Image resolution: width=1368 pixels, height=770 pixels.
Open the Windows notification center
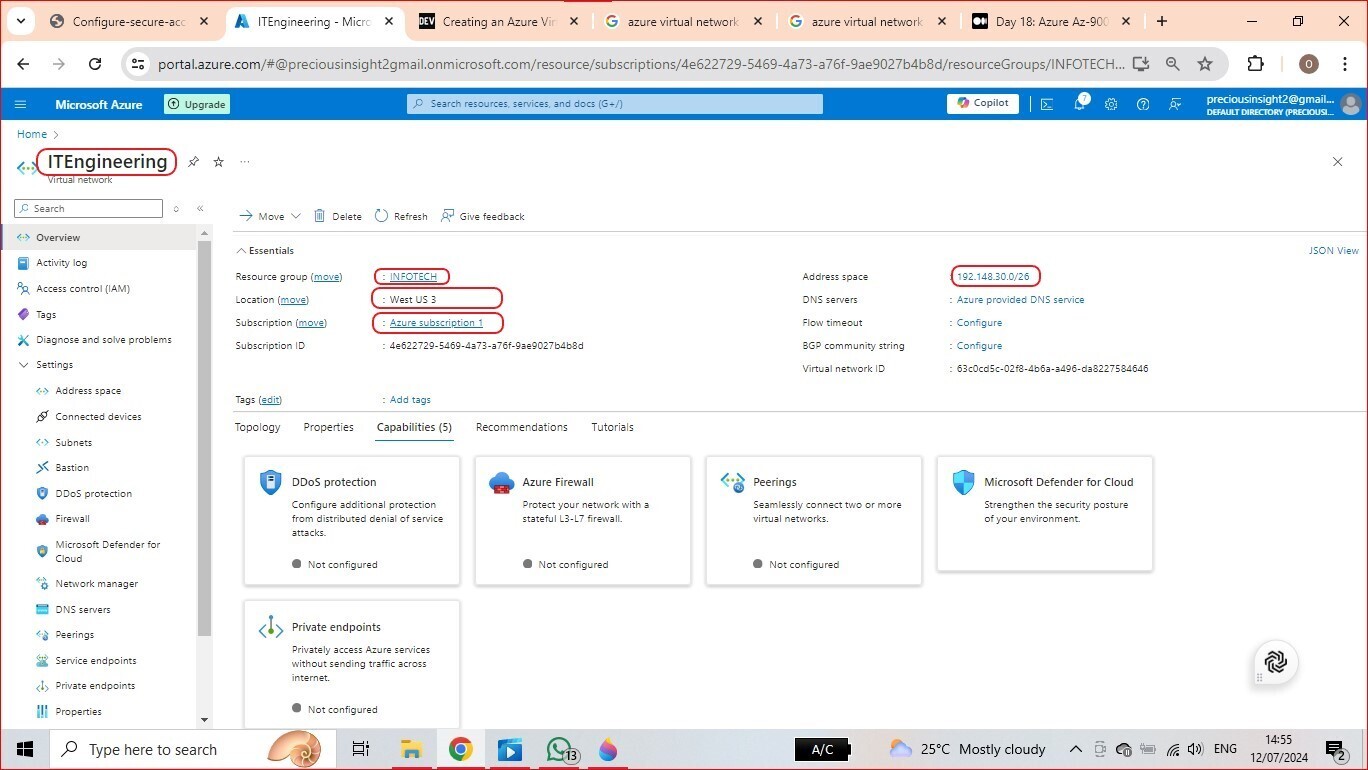tap(1336, 749)
